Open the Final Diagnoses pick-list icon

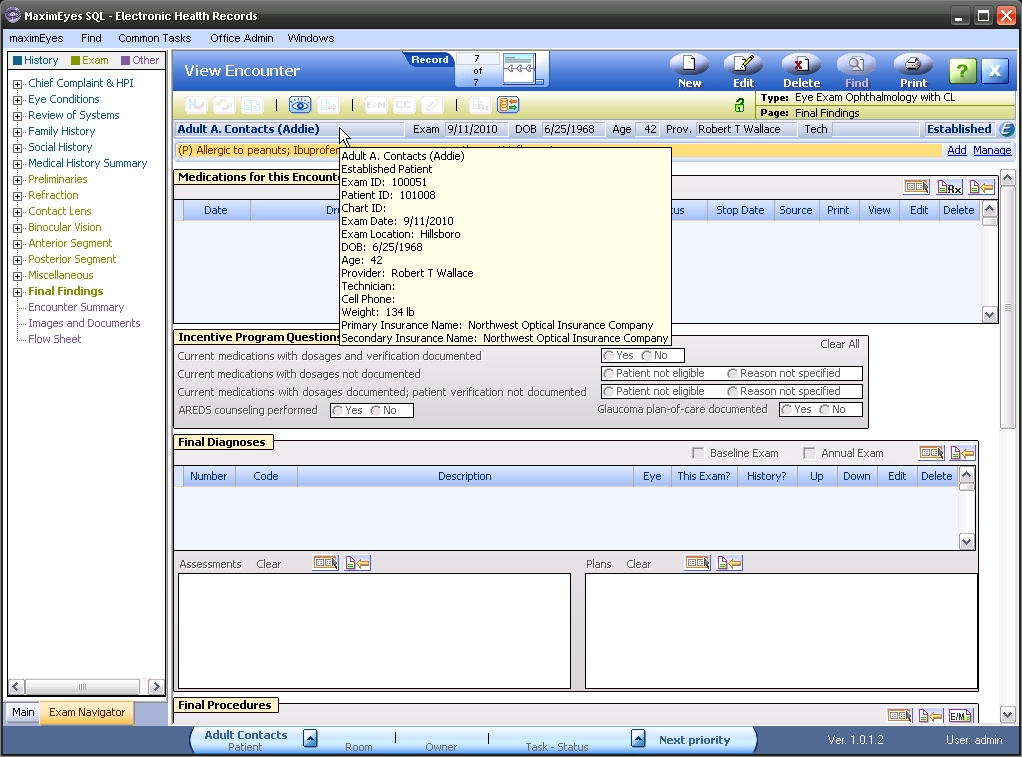(x=931, y=453)
